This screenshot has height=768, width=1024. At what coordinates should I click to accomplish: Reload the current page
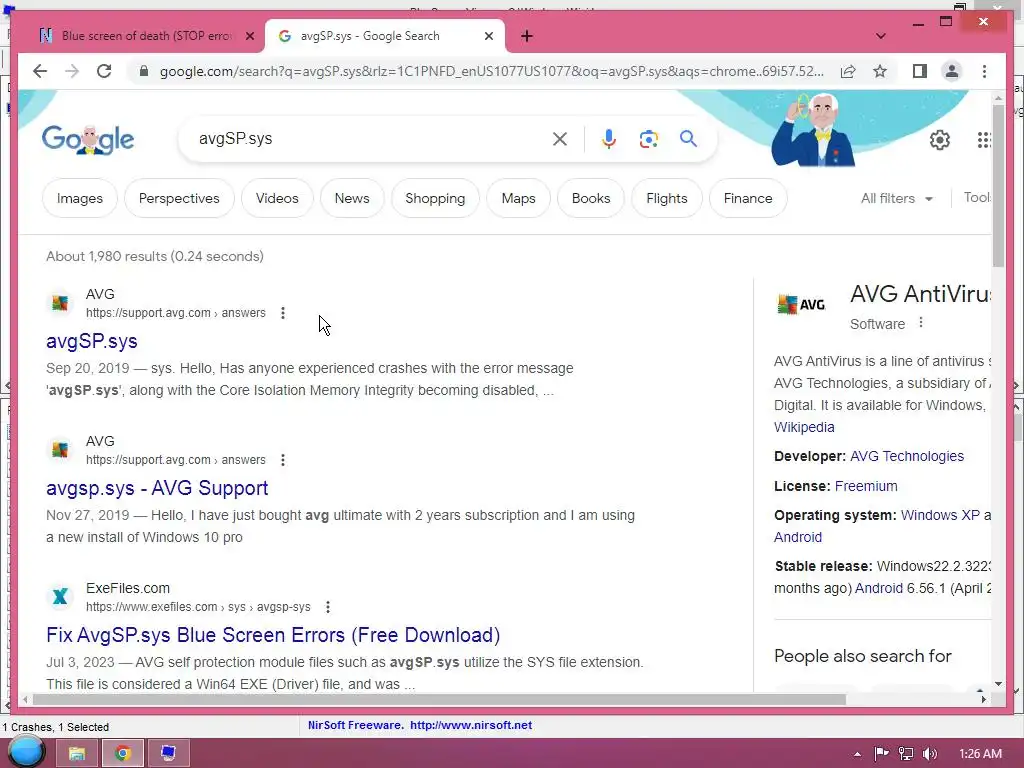click(x=104, y=71)
